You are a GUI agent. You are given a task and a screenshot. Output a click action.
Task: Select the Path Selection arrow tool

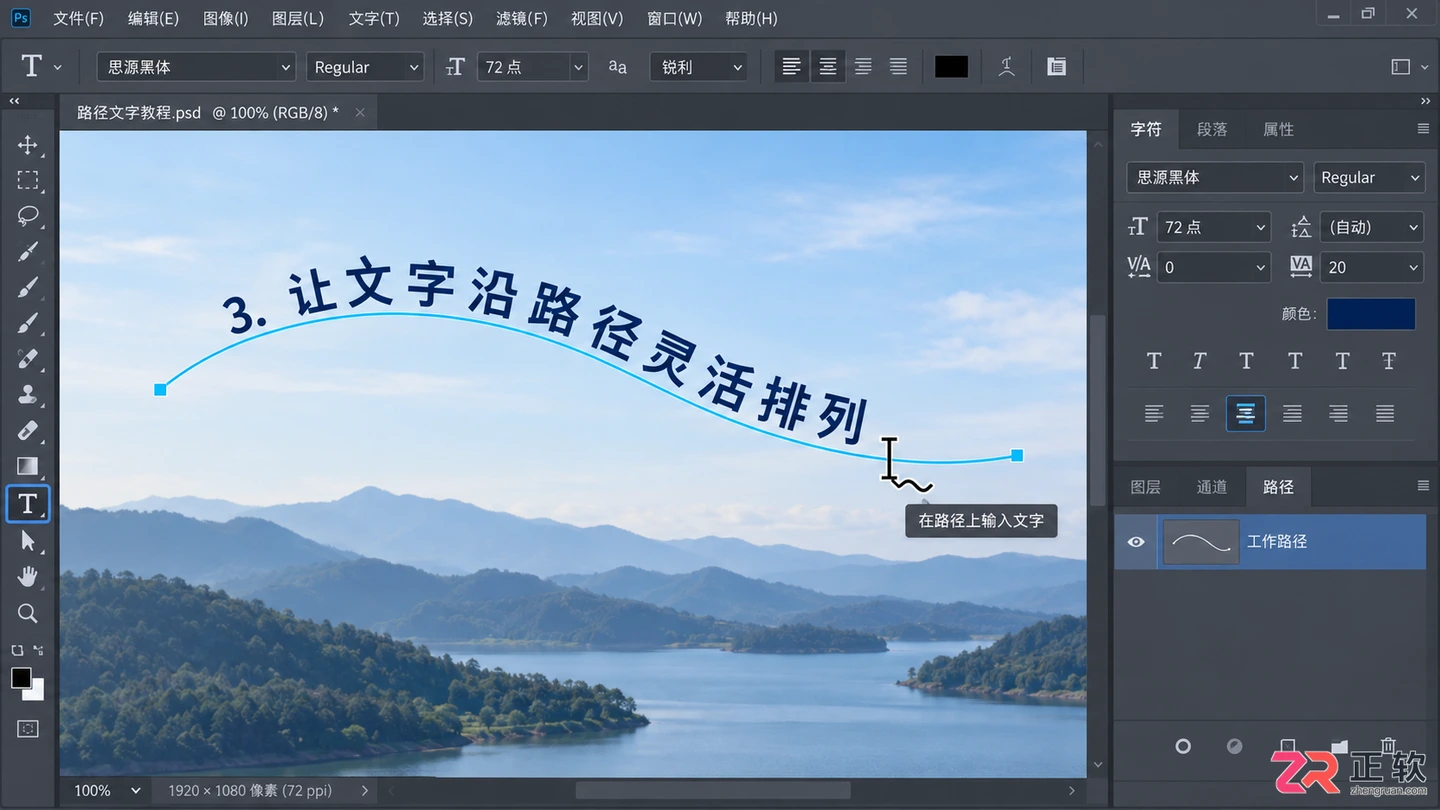(28, 541)
